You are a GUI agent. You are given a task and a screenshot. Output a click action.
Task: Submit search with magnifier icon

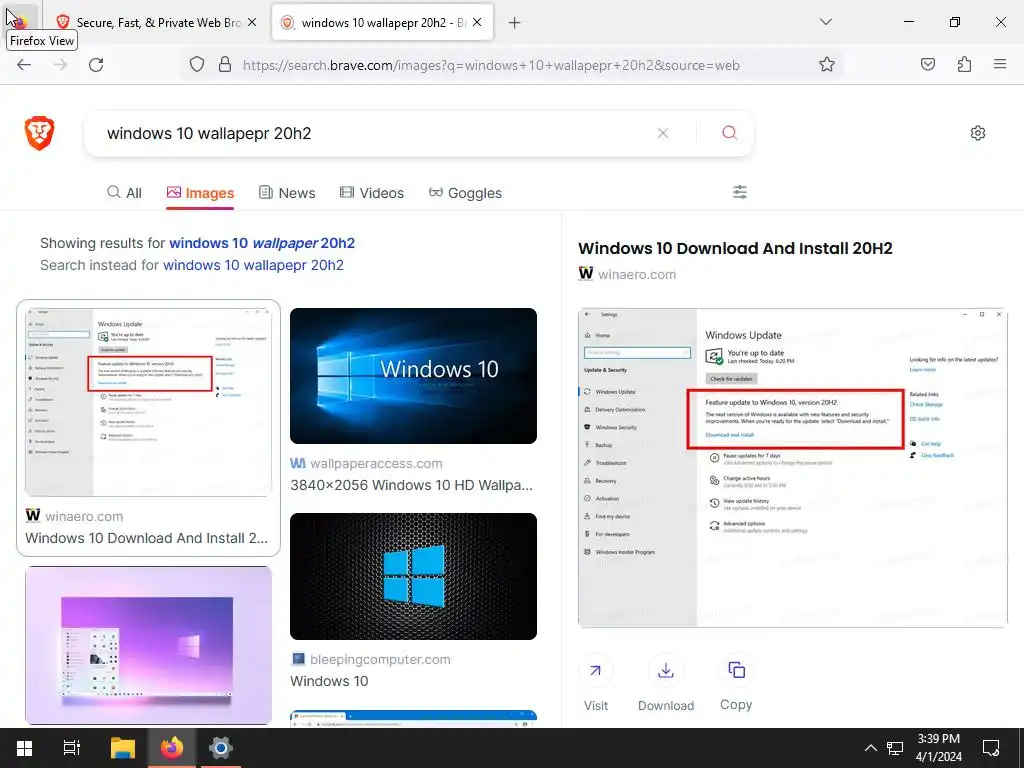[729, 133]
